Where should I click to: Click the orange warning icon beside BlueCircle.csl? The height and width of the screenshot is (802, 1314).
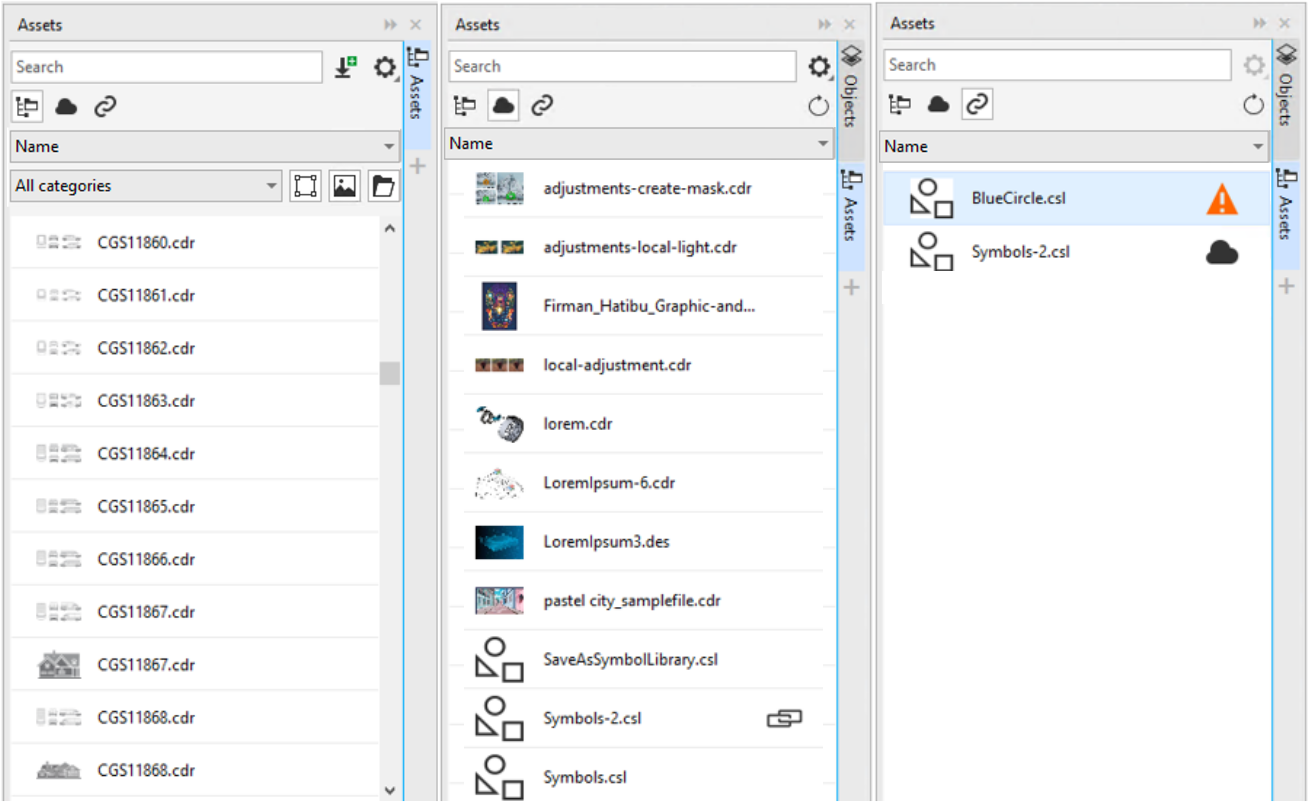coord(1221,200)
